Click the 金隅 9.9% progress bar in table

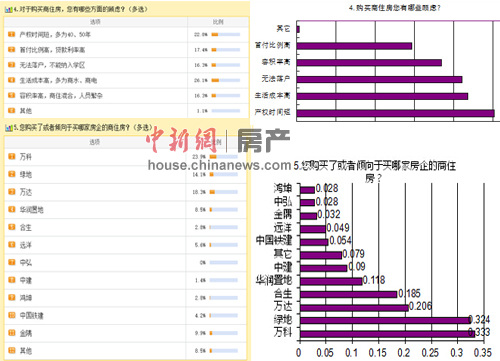(x=224, y=333)
